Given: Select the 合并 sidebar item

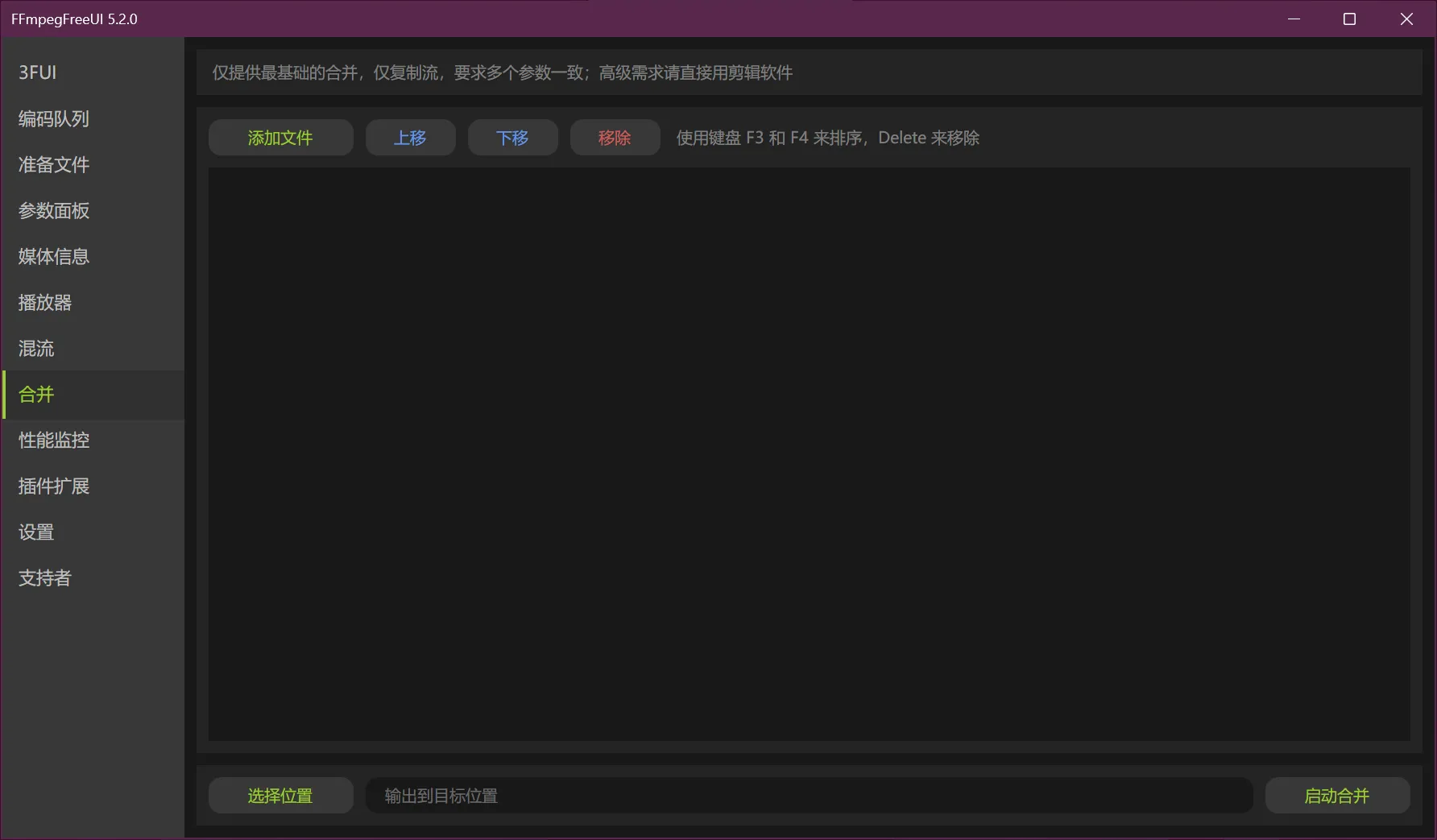Looking at the screenshot, I should [x=36, y=395].
